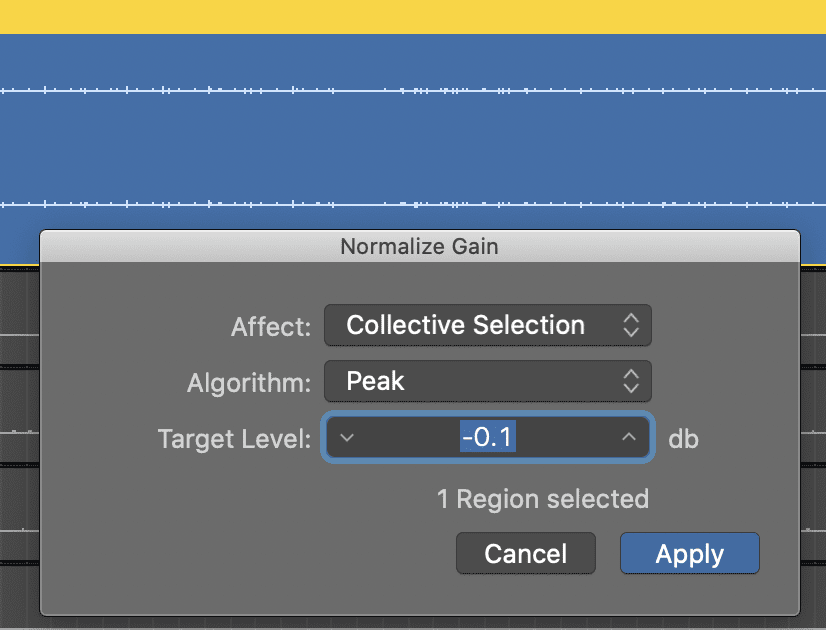Click the lower channel waveform in region
This screenshot has height=630, width=826.
413,204
